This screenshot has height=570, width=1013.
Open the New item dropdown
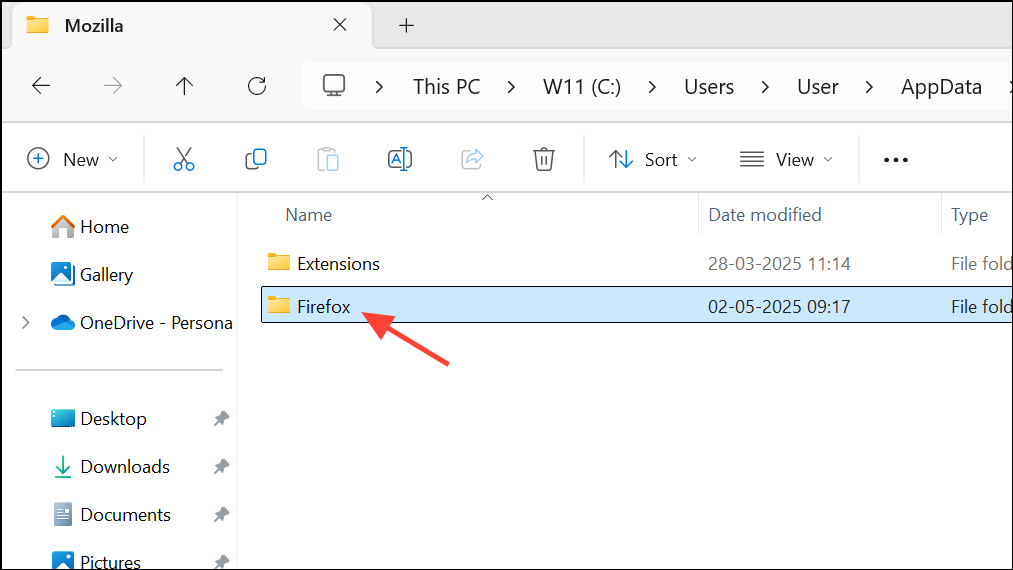point(72,159)
